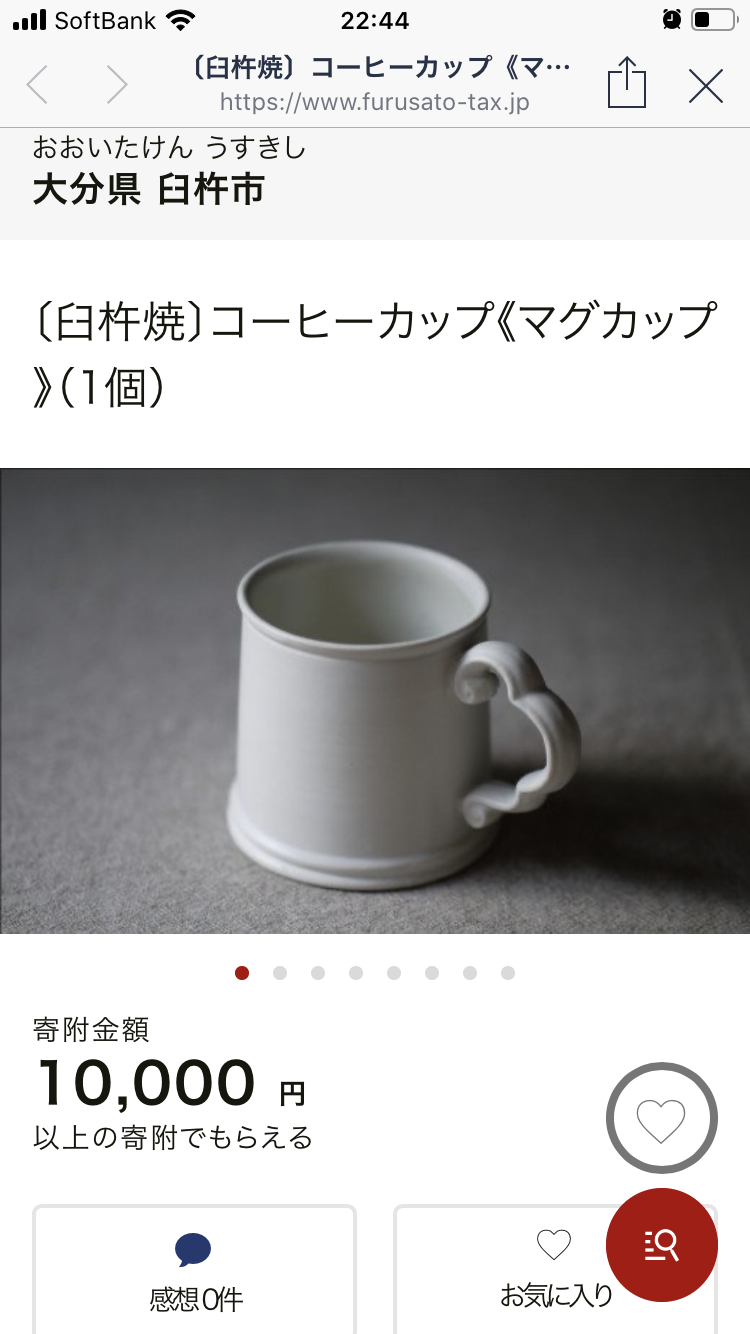Image resolution: width=750 pixels, height=1334 pixels.
Task: Add to favorites via お気に入り button
Action: tap(555, 1269)
